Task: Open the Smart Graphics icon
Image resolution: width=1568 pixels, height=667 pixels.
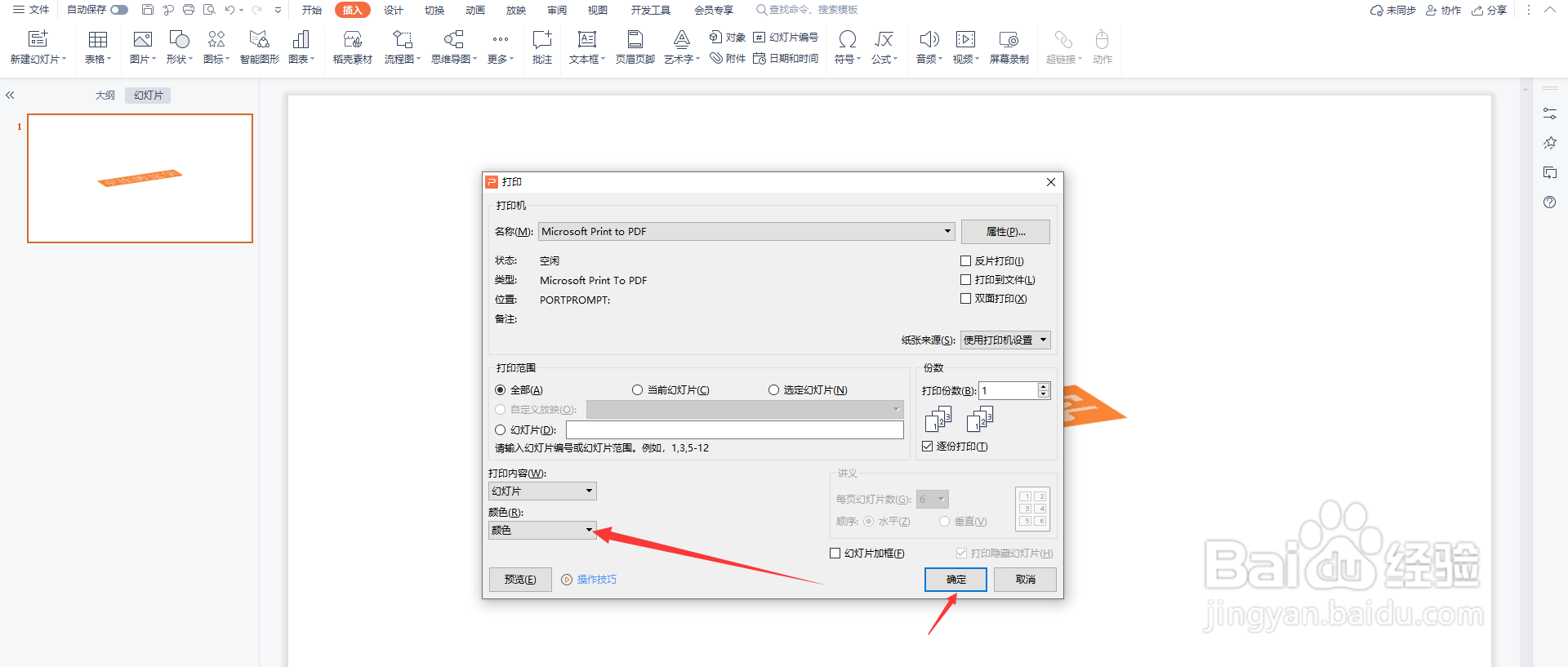Action: [x=259, y=39]
